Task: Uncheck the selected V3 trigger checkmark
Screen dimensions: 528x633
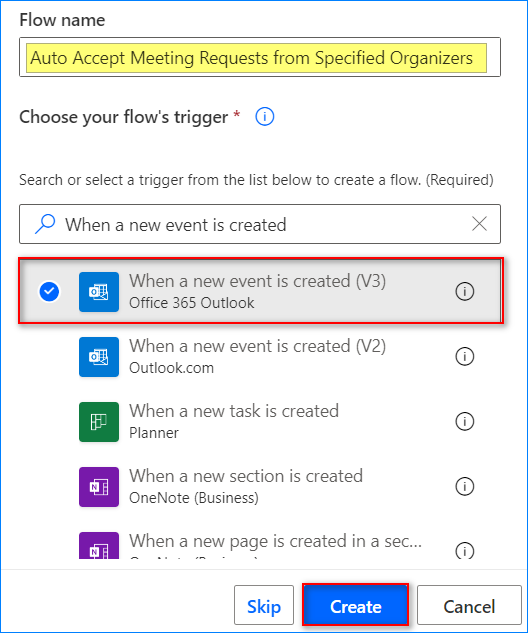Action: (x=49, y=291)
